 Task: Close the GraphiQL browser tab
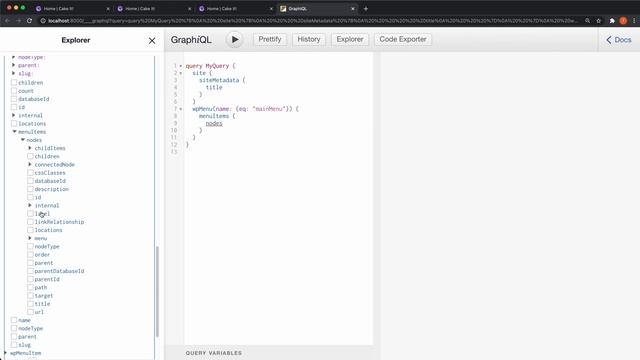coord(353,9)
